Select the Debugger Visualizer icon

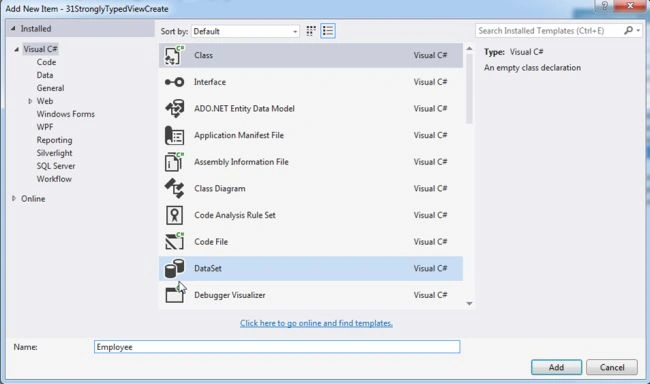[x=174, y=295]
